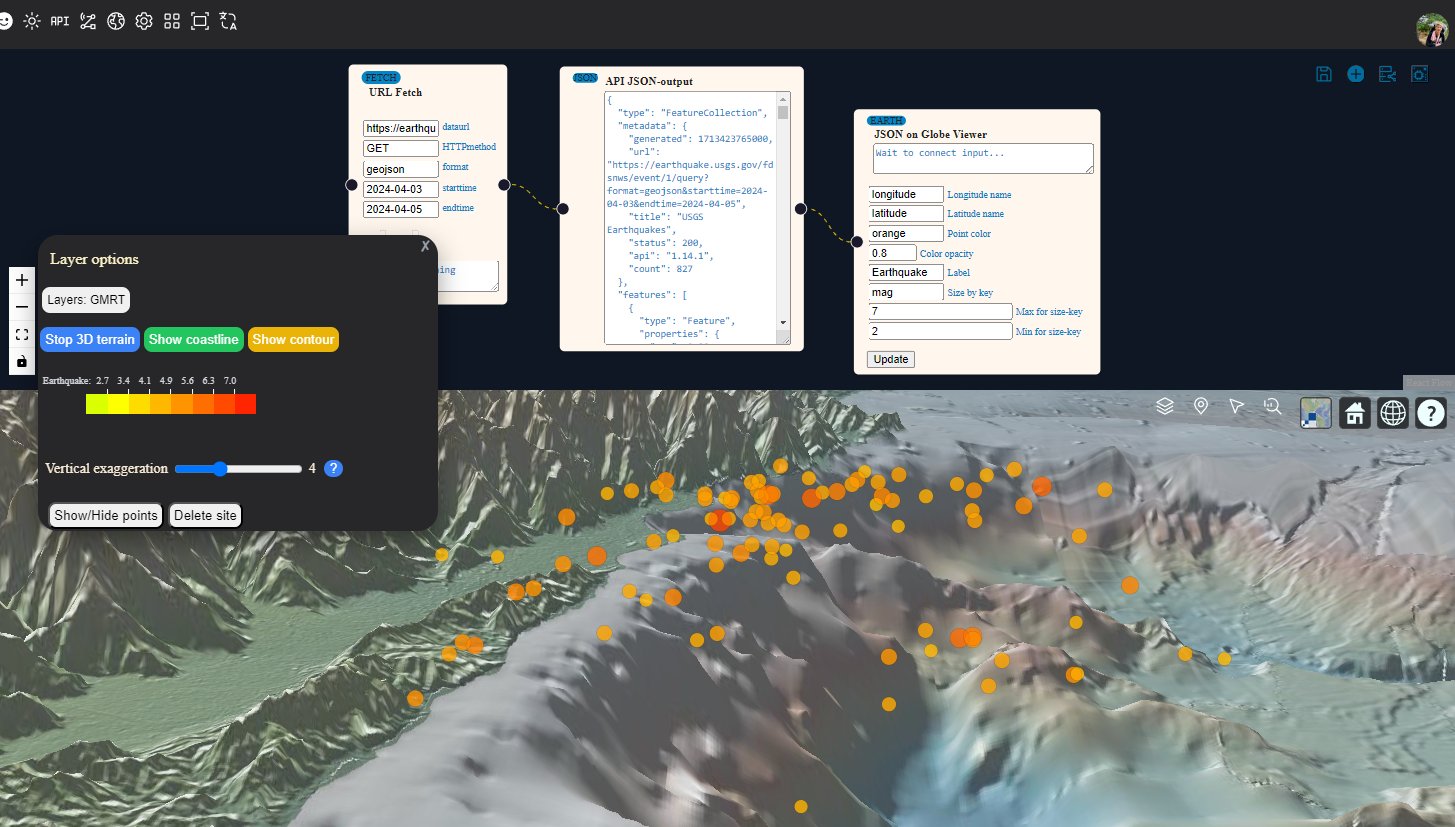The width and height of the screenshot is (1455, 827).
Task: Click the Latitude name input field
Action: tap(906, 214)
